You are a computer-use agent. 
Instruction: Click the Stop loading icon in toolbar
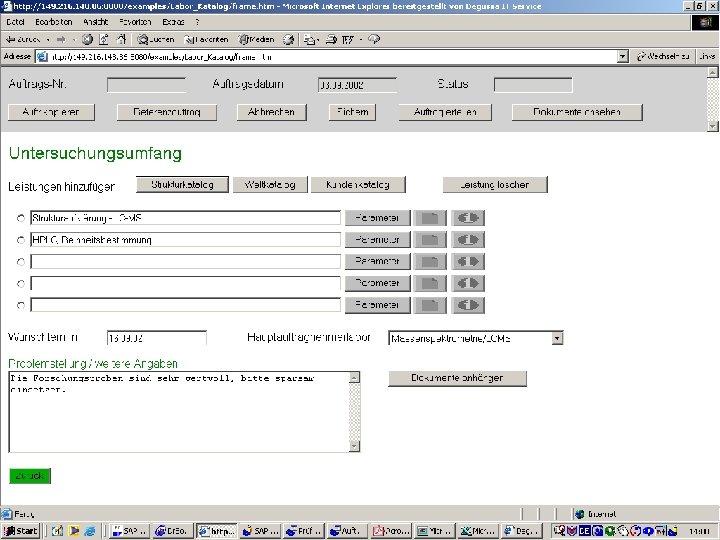tap(87, 39)
